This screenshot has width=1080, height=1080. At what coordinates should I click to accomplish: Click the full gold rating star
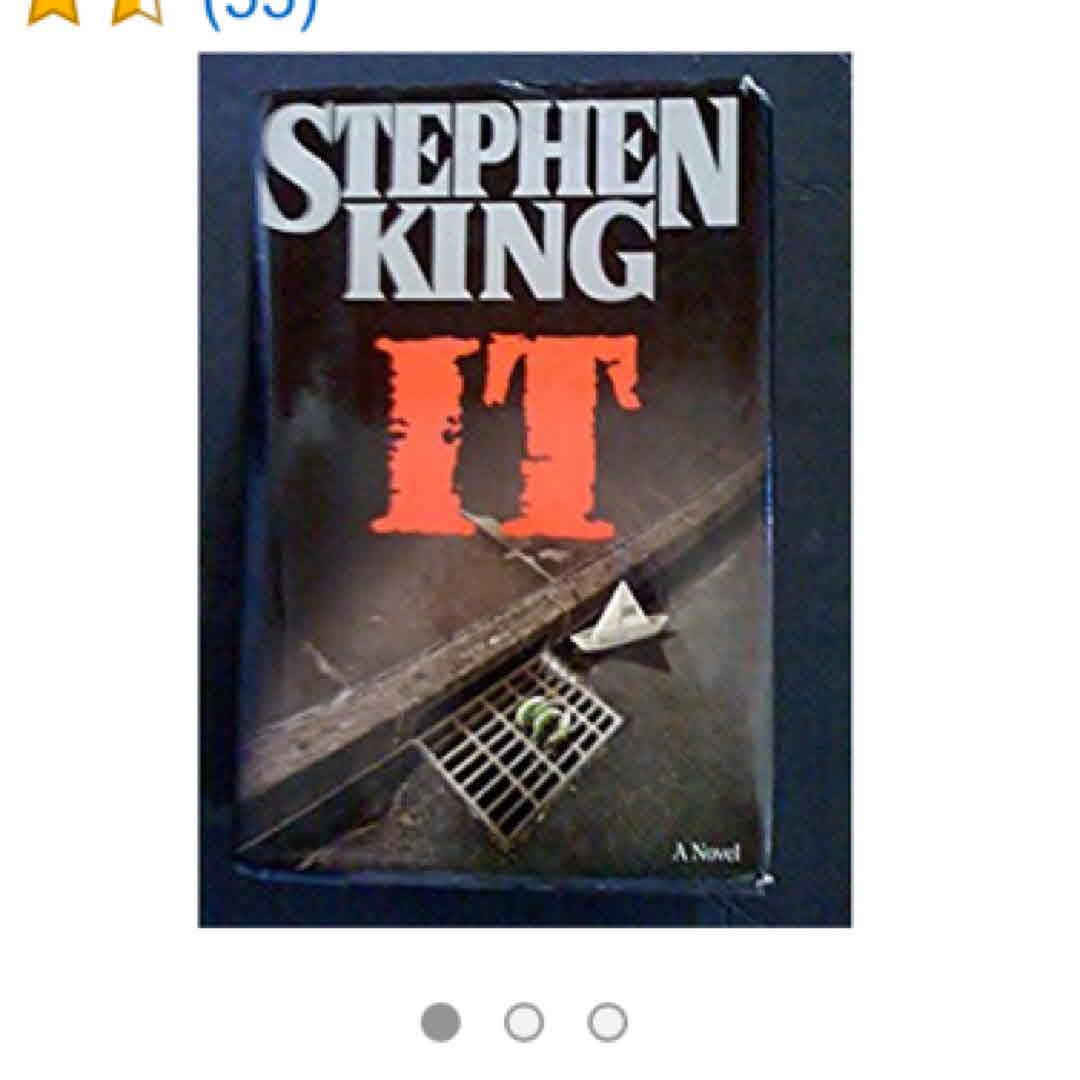[53, 11]
